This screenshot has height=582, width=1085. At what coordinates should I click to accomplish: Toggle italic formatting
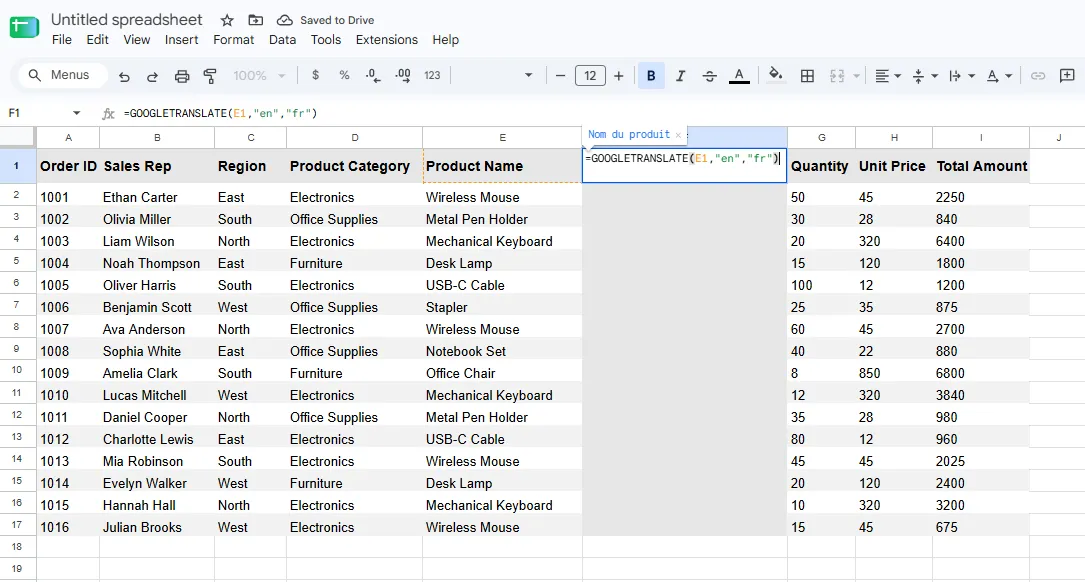point(680,75)
